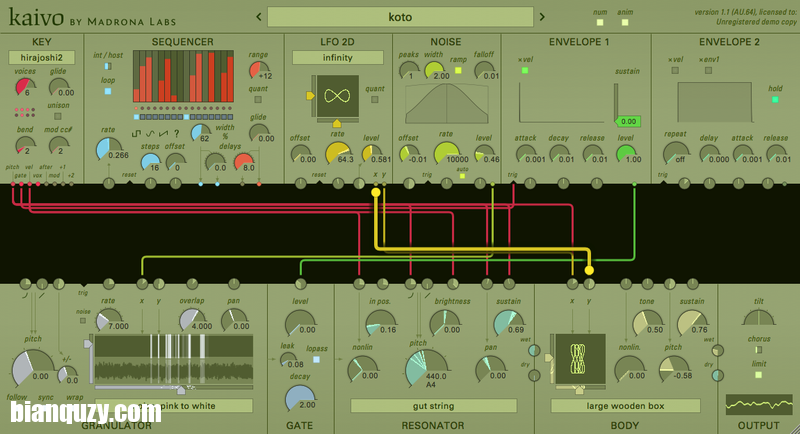Viewport: 800px width, 434px height.
Task: Click the sequencer step bars display
Action: (183, 76)
